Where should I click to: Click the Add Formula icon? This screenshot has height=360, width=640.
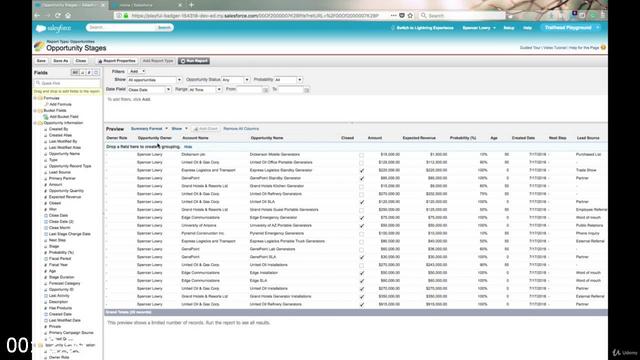46,104
